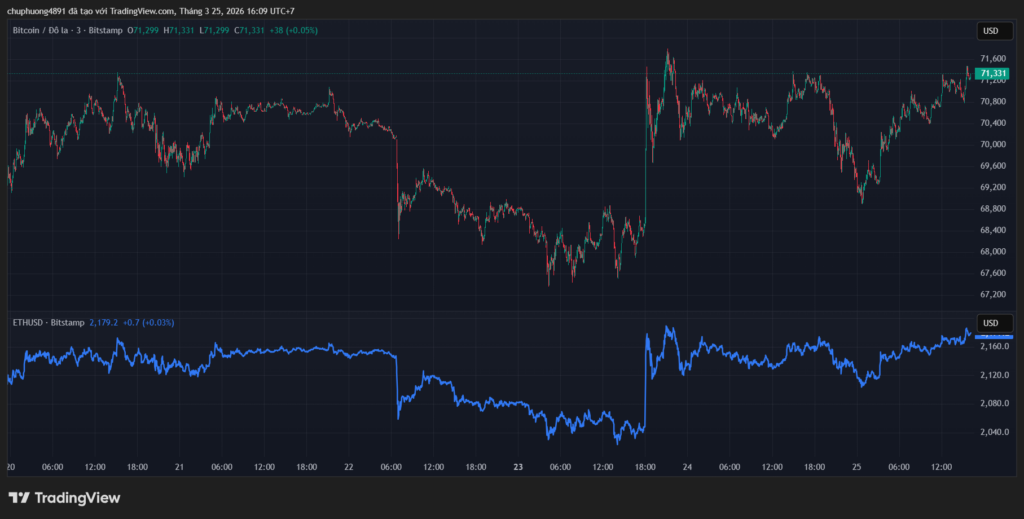Click date 23 on the time axis
This screenshot has width=1024, height=519.
pyautogui.click(x=518, y=467)
